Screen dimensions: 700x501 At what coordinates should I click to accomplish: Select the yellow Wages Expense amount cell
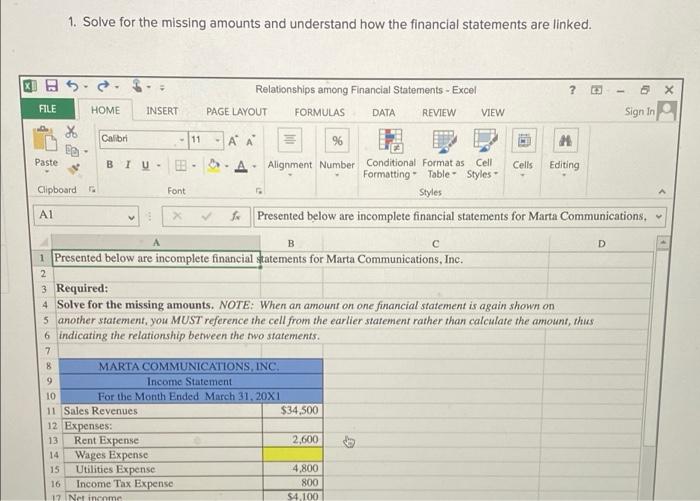click(292, 455)
